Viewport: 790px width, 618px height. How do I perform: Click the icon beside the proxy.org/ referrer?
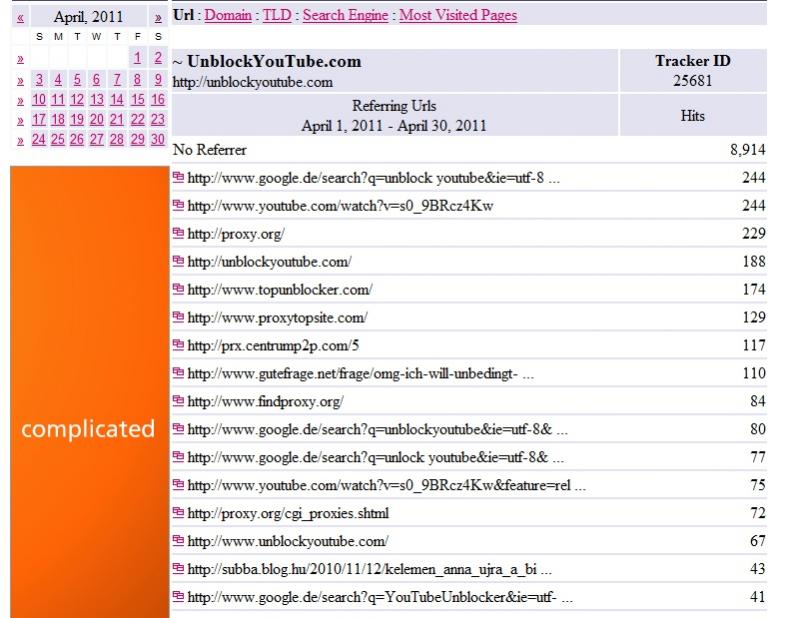179,234
